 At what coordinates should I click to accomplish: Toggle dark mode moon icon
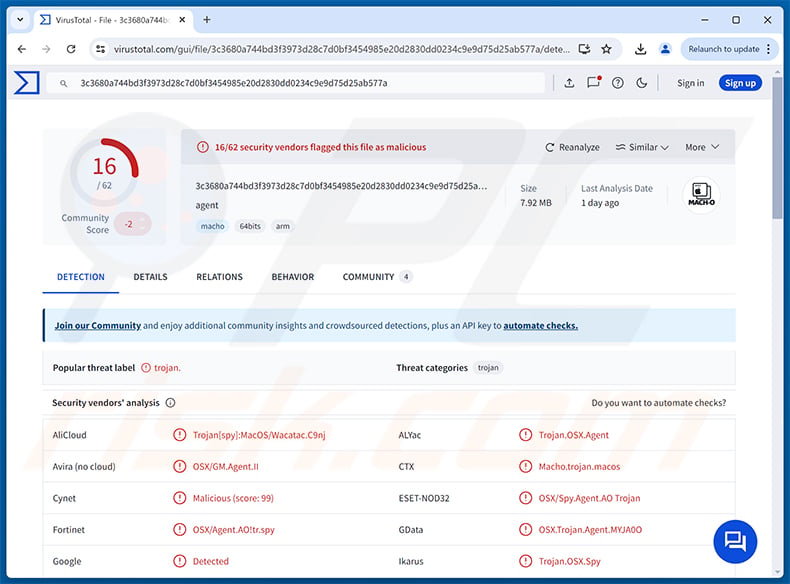[641, 83]
